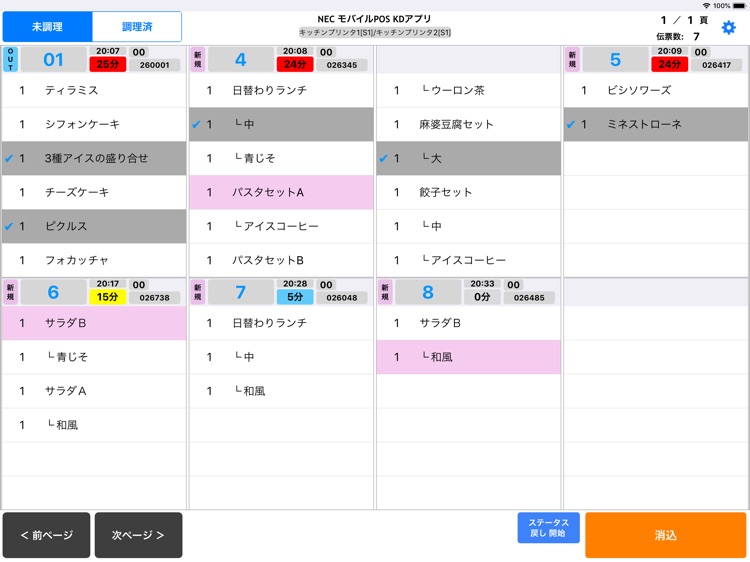
Task: Select 麻婆豆腐セット row
Action: (469, 124)
